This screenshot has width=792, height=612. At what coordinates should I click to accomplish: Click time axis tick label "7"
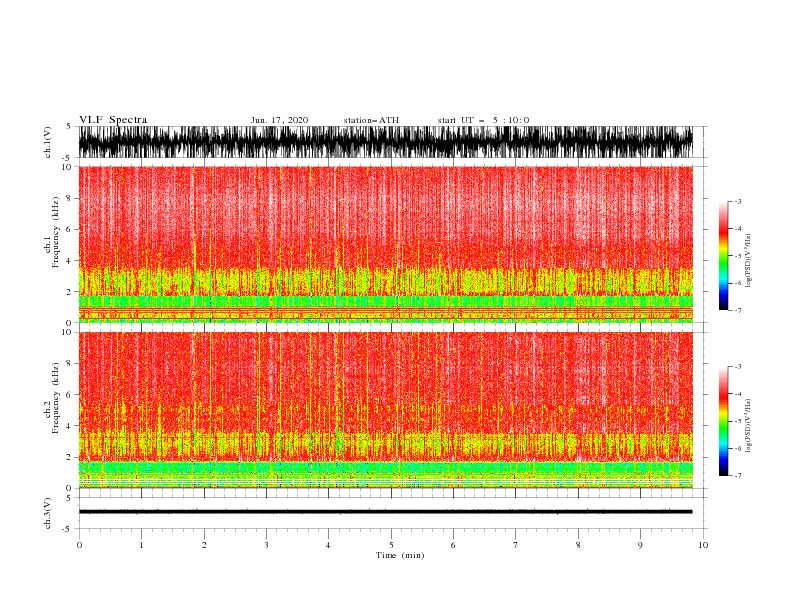(516, 545)
